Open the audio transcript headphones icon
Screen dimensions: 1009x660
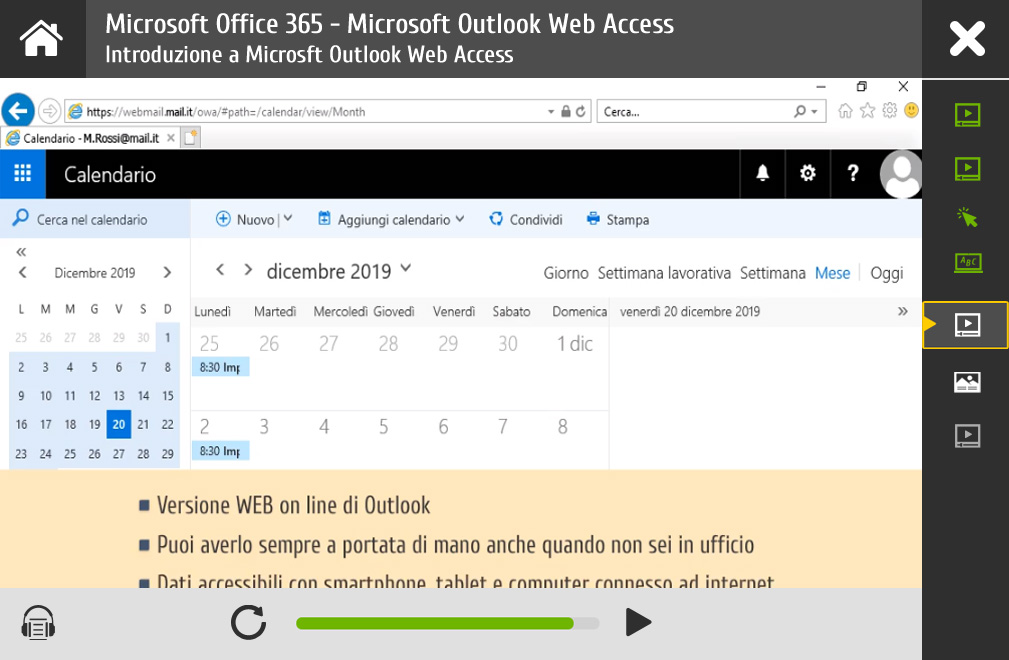[38, 623]
